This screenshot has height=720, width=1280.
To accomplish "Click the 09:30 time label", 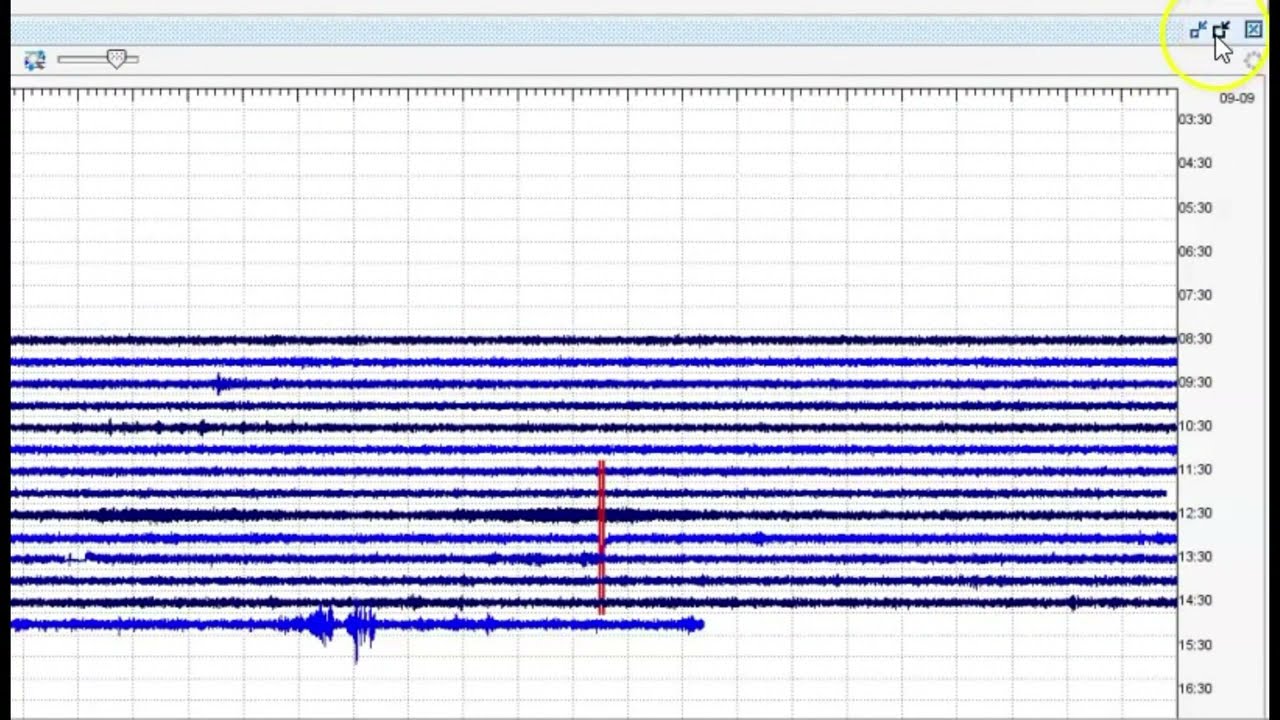I will 1195,383.
